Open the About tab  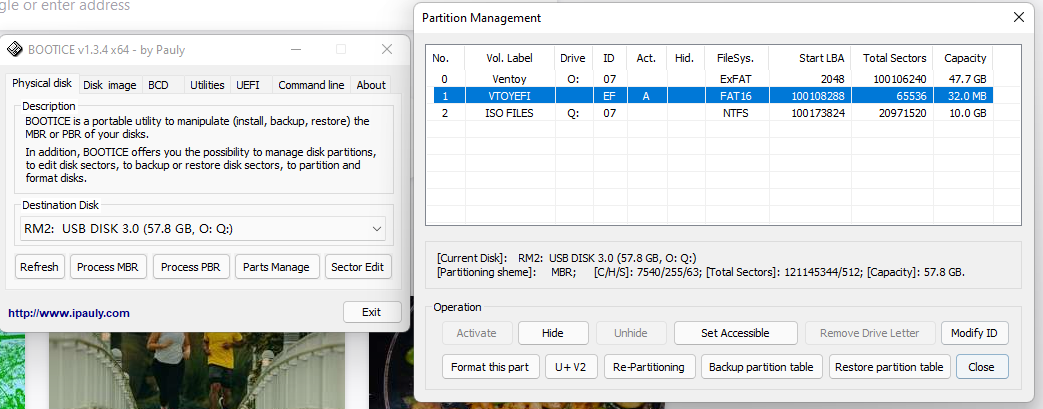(x=371, y=85)
